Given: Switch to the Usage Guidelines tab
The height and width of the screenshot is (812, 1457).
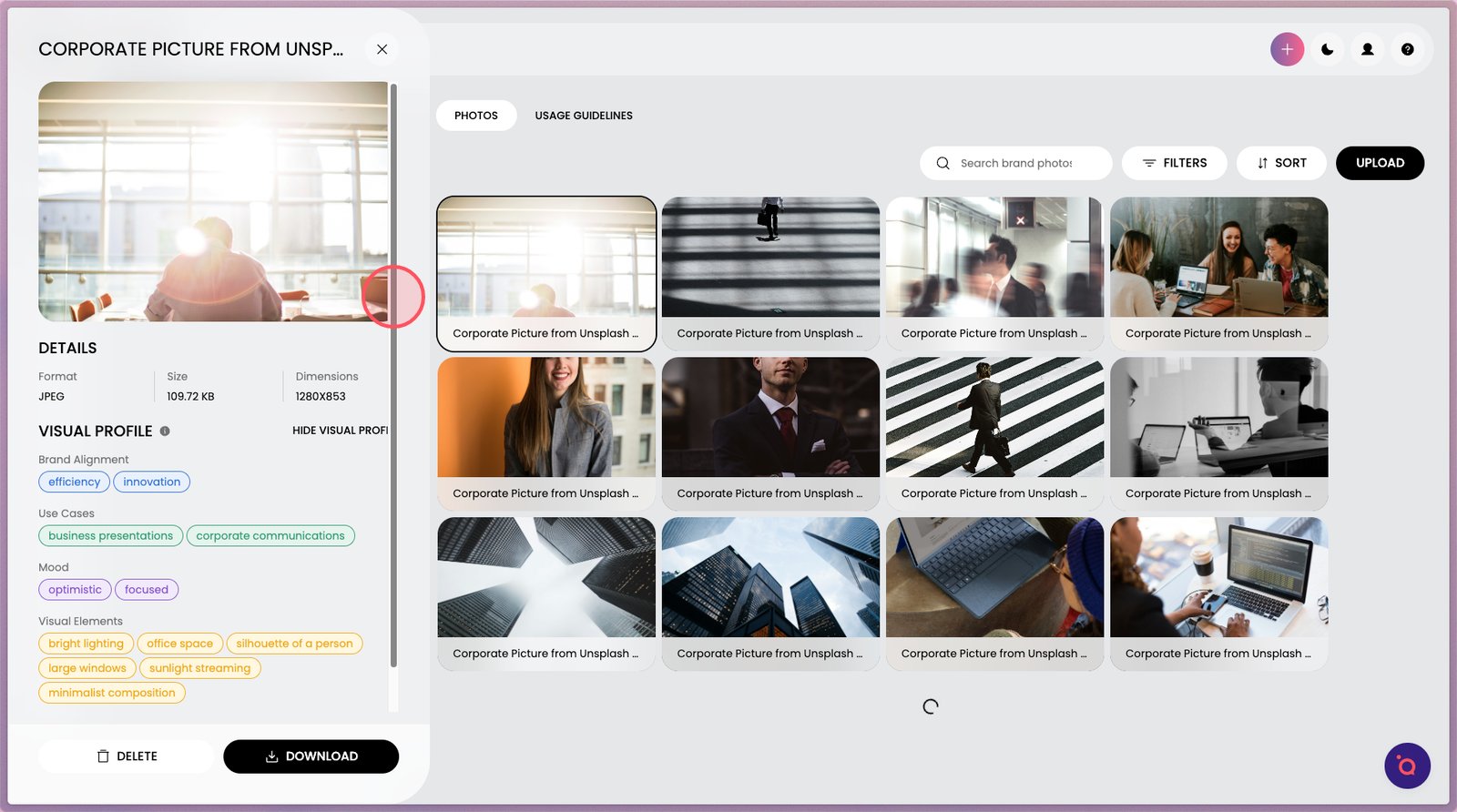Looking at the screenshot, I should click(x=583, y=116).
